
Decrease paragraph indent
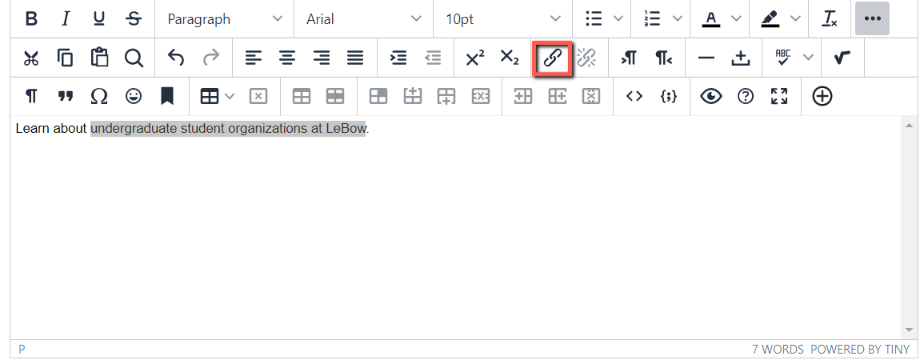coord(433,58)
